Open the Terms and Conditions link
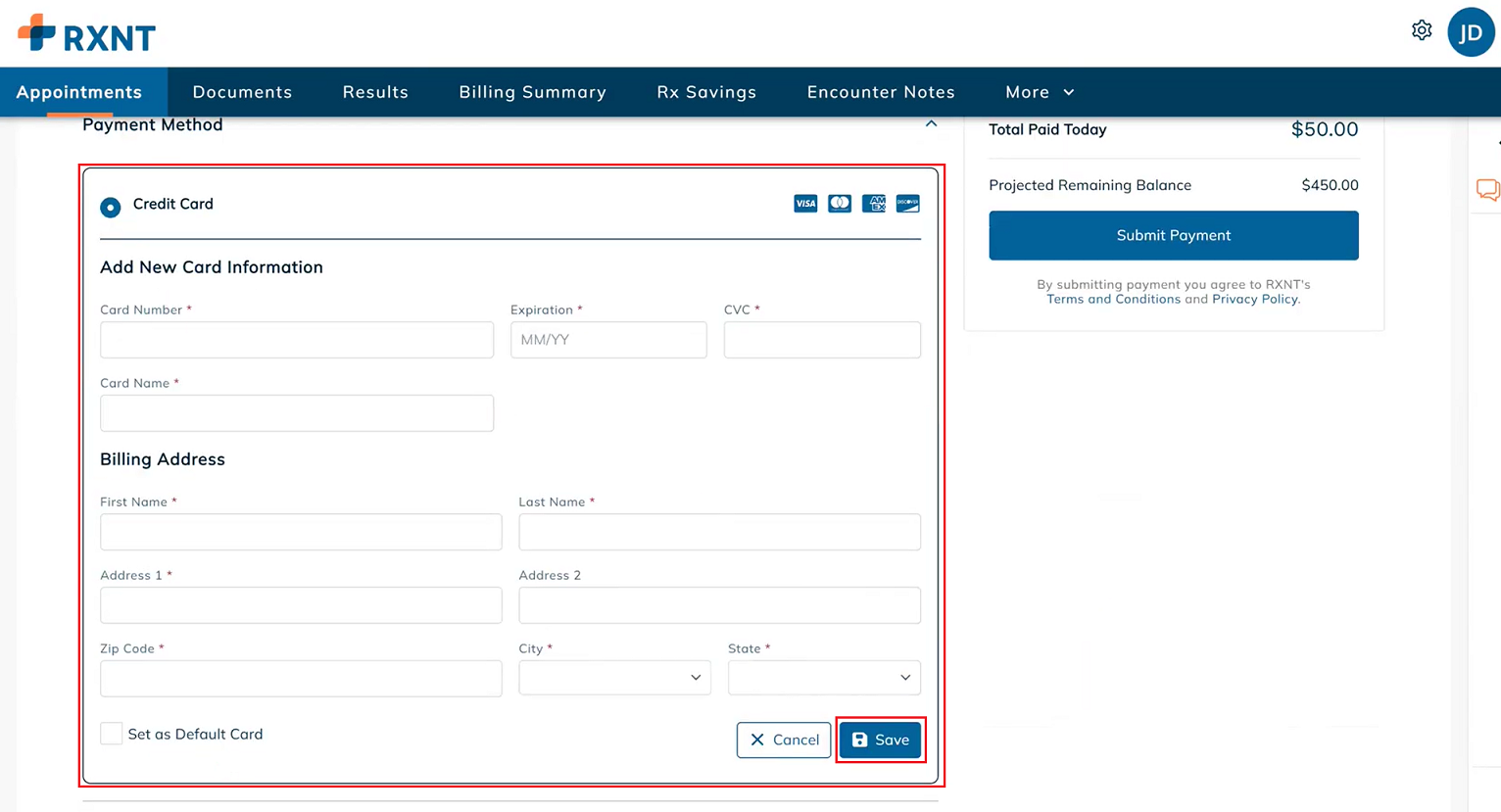This screenshot has height=812, width=1501. coord(1113,299)
